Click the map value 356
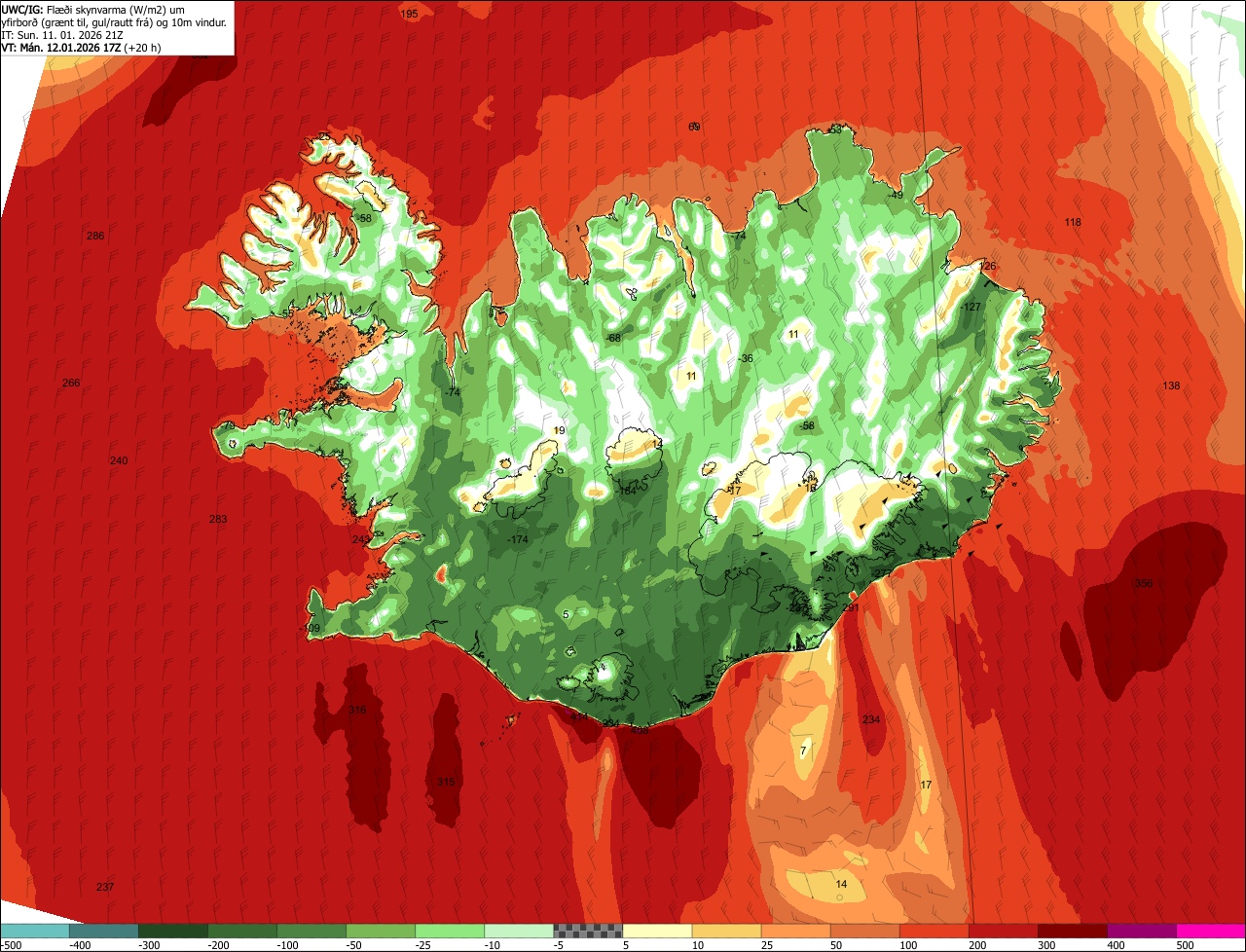 1144,583
